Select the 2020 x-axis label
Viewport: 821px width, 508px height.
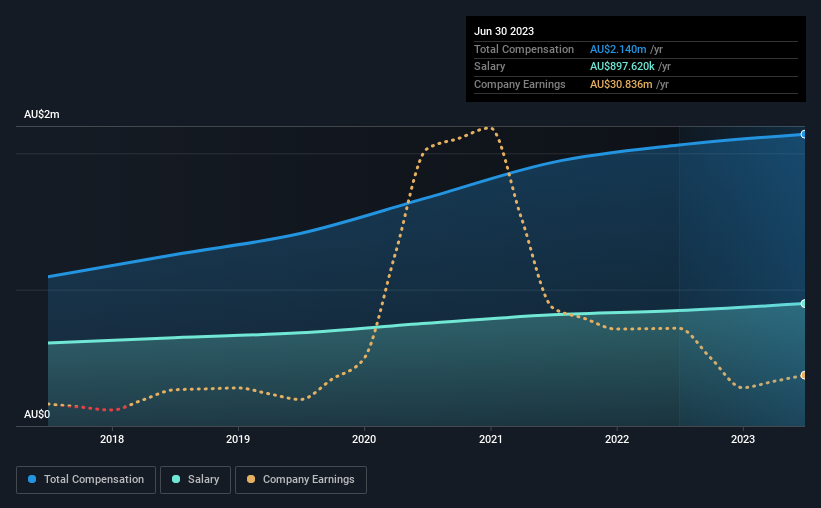coord(364,439)
